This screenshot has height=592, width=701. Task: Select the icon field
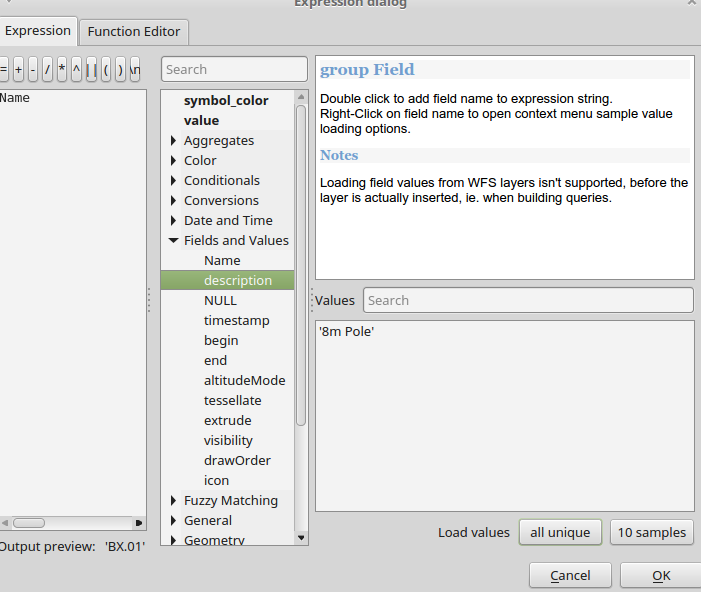(x=216, y=480)
